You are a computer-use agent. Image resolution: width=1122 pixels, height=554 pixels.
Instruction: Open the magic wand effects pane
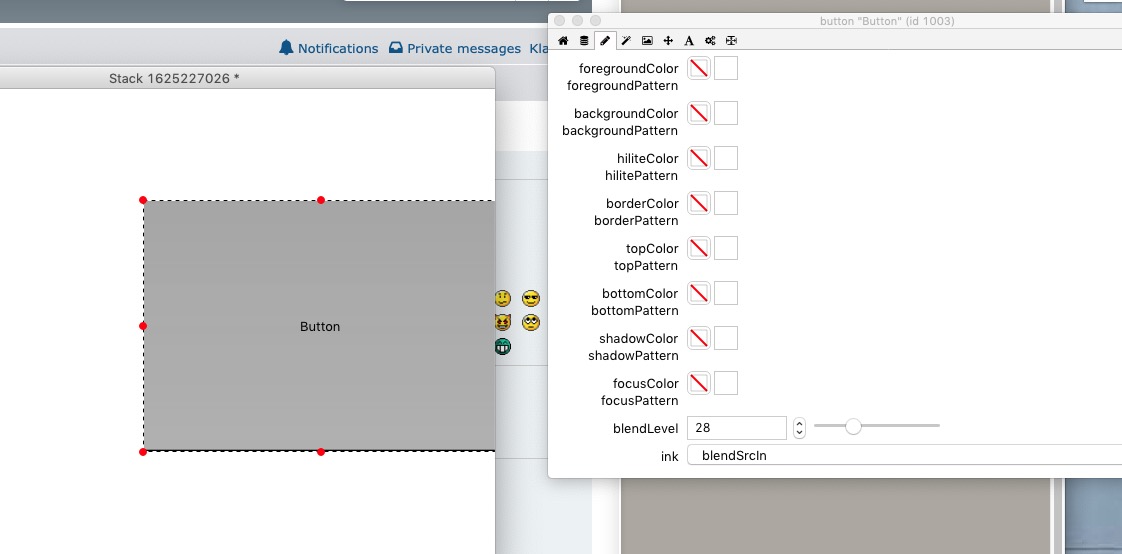626,41
